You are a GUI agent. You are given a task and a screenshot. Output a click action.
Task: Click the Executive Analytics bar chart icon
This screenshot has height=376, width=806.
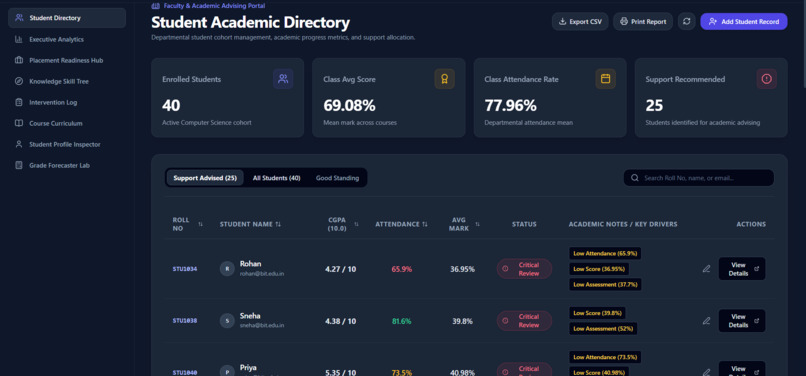pyautogui.click(x=19, y=39)
